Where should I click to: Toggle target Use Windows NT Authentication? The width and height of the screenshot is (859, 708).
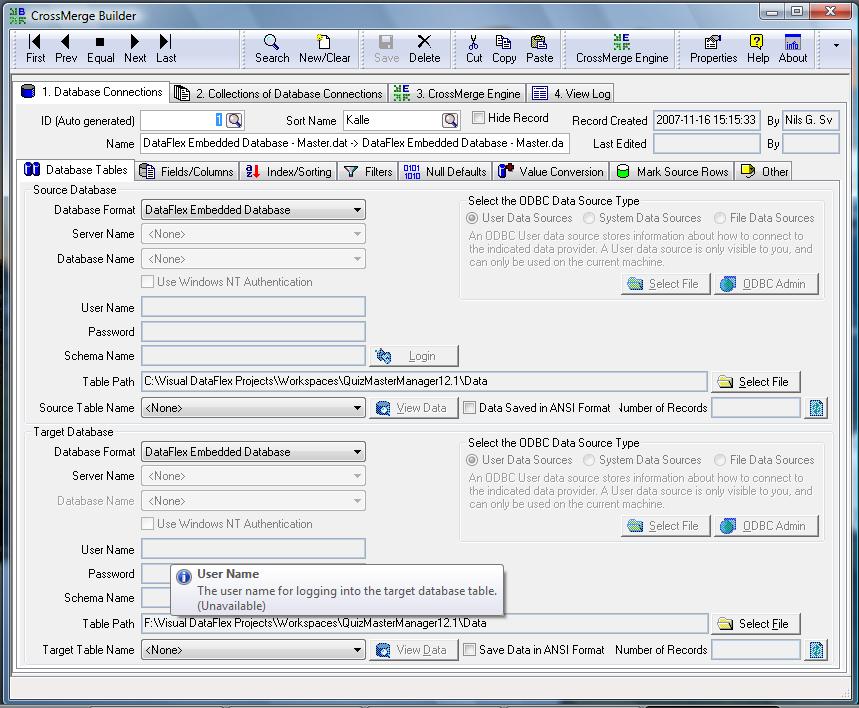click(x=147, y=523)
